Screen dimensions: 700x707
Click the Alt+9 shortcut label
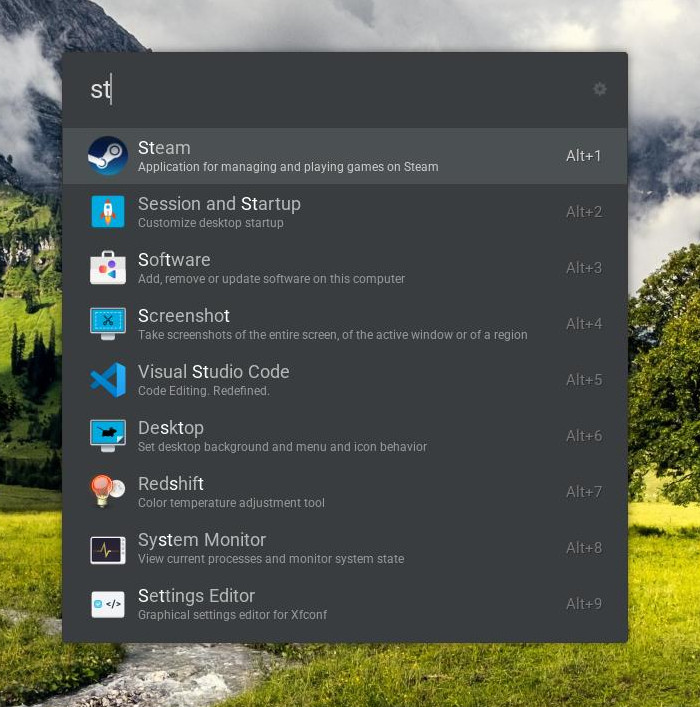(584, 604)
